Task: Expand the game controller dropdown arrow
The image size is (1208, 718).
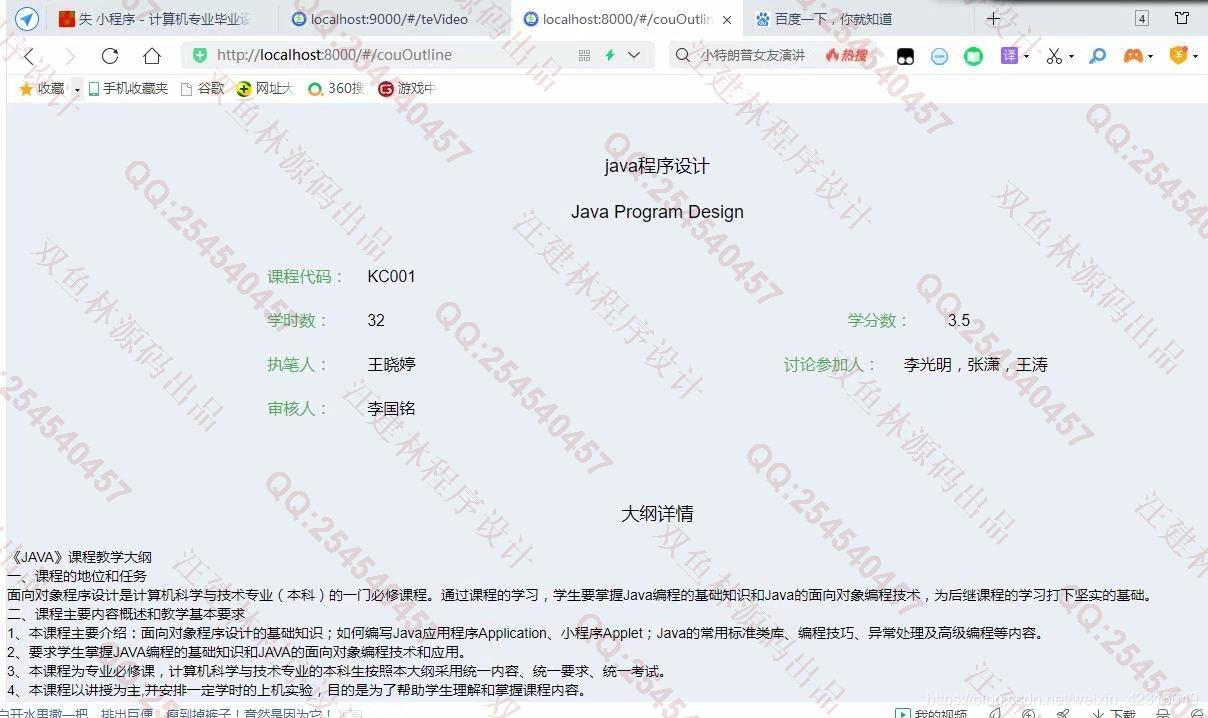Action: click(x=1151, y=56)
